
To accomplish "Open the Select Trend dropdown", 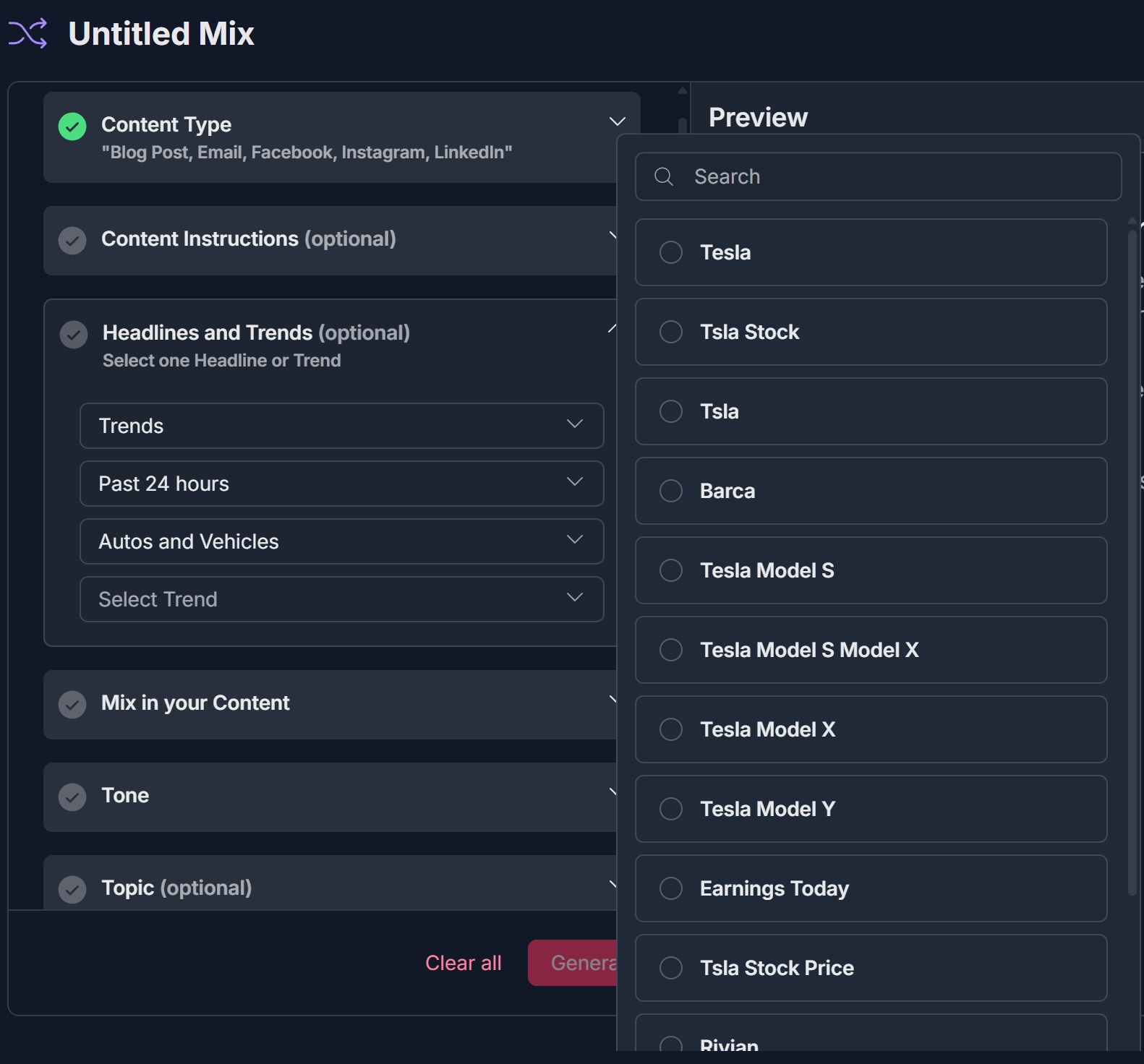I will (x=342, y=599).
